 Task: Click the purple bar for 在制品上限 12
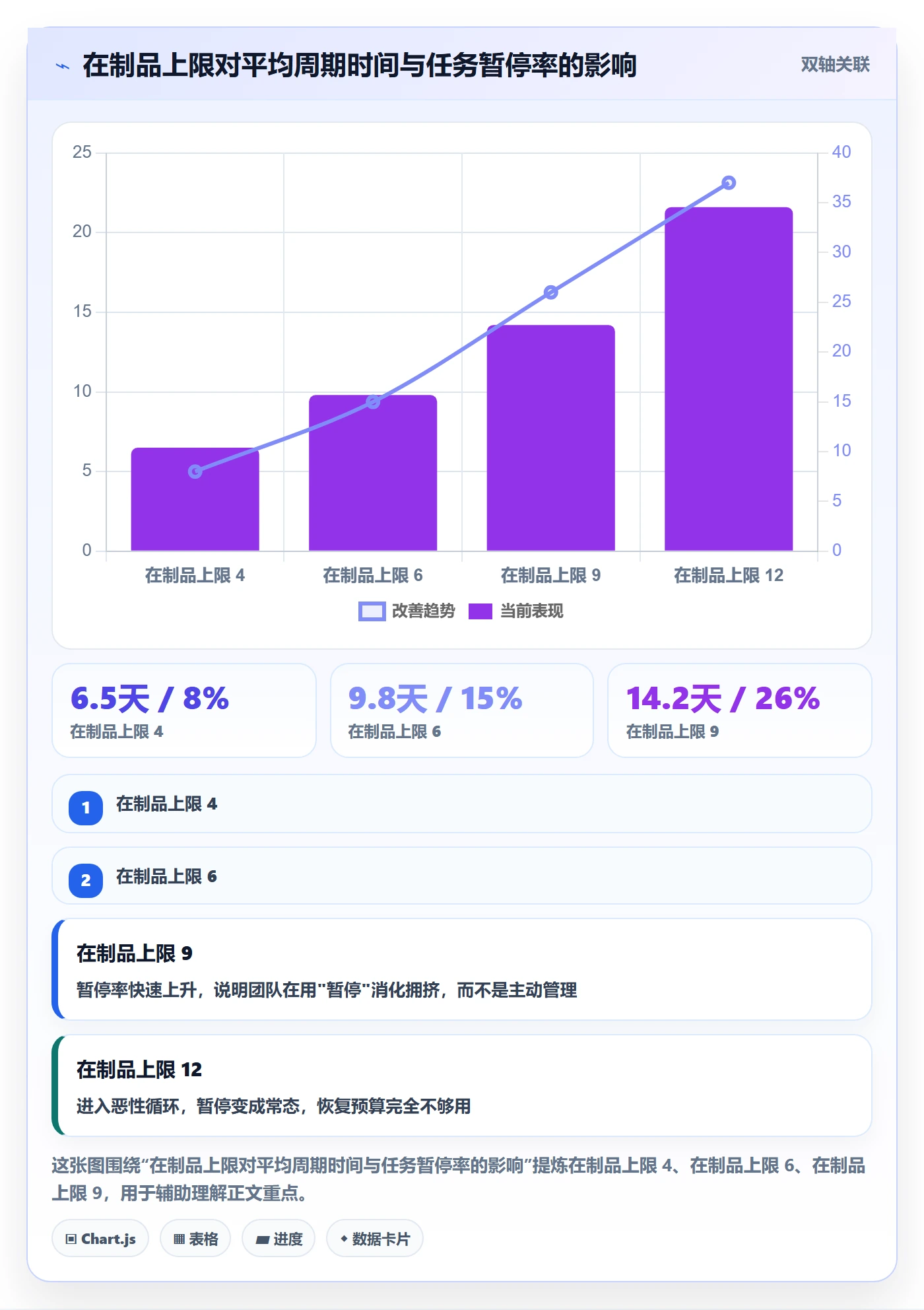tap(729, 379)
